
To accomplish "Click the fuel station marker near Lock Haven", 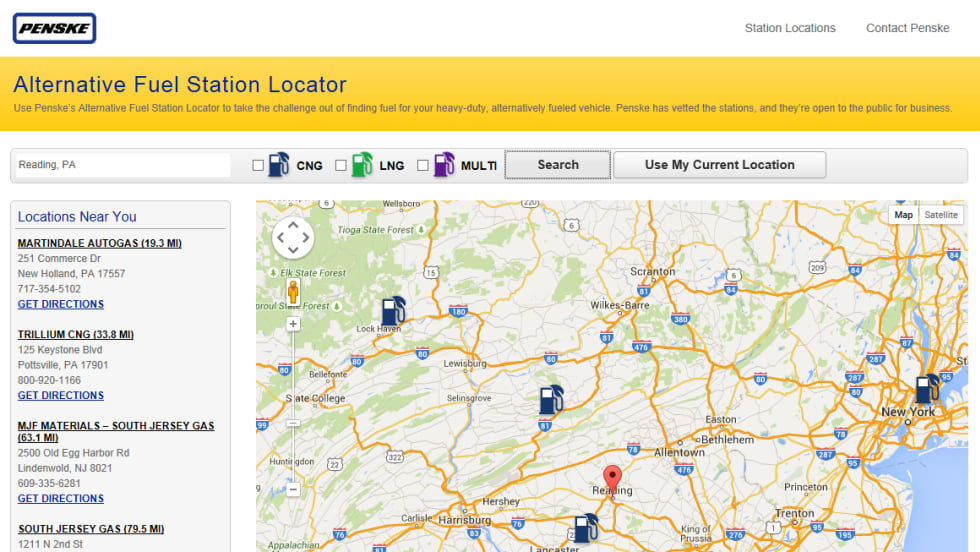I will point(394,311).
